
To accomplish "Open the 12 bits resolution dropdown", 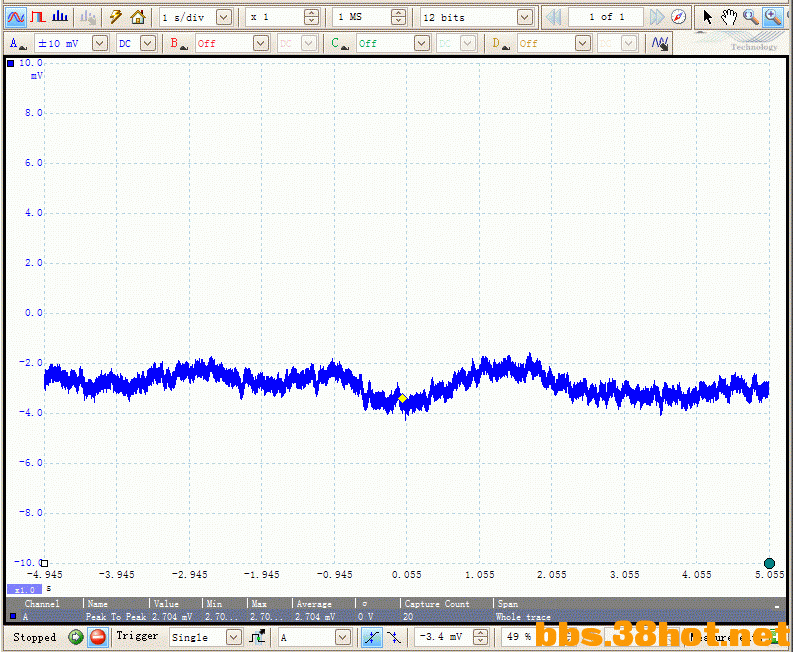I will [525, 18].
